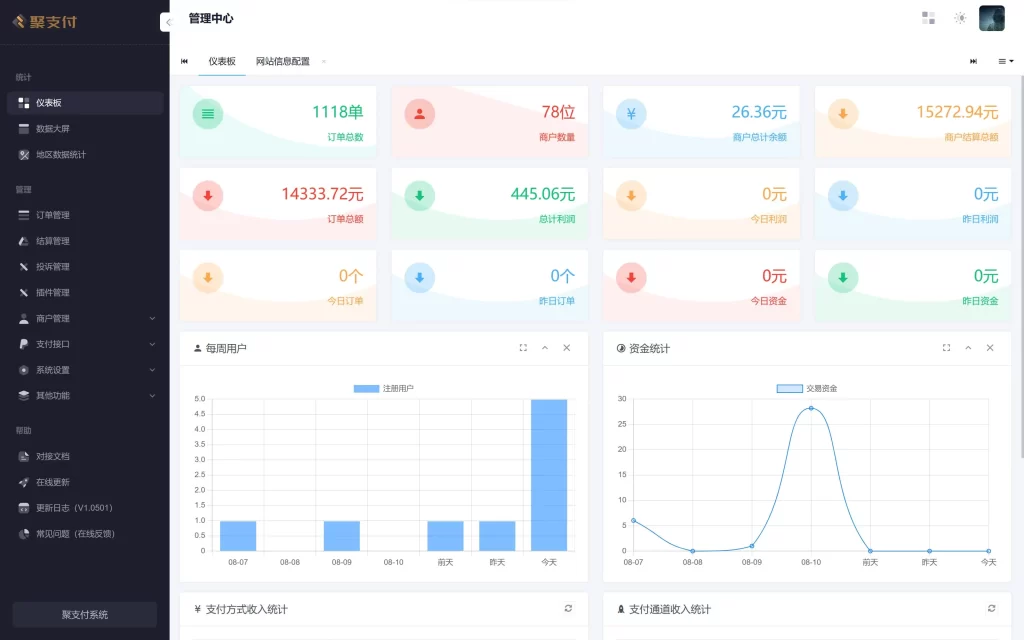Switch to the 网站信息配置 tab
This screenshot has height=640, width=1024.
[283, 61]
